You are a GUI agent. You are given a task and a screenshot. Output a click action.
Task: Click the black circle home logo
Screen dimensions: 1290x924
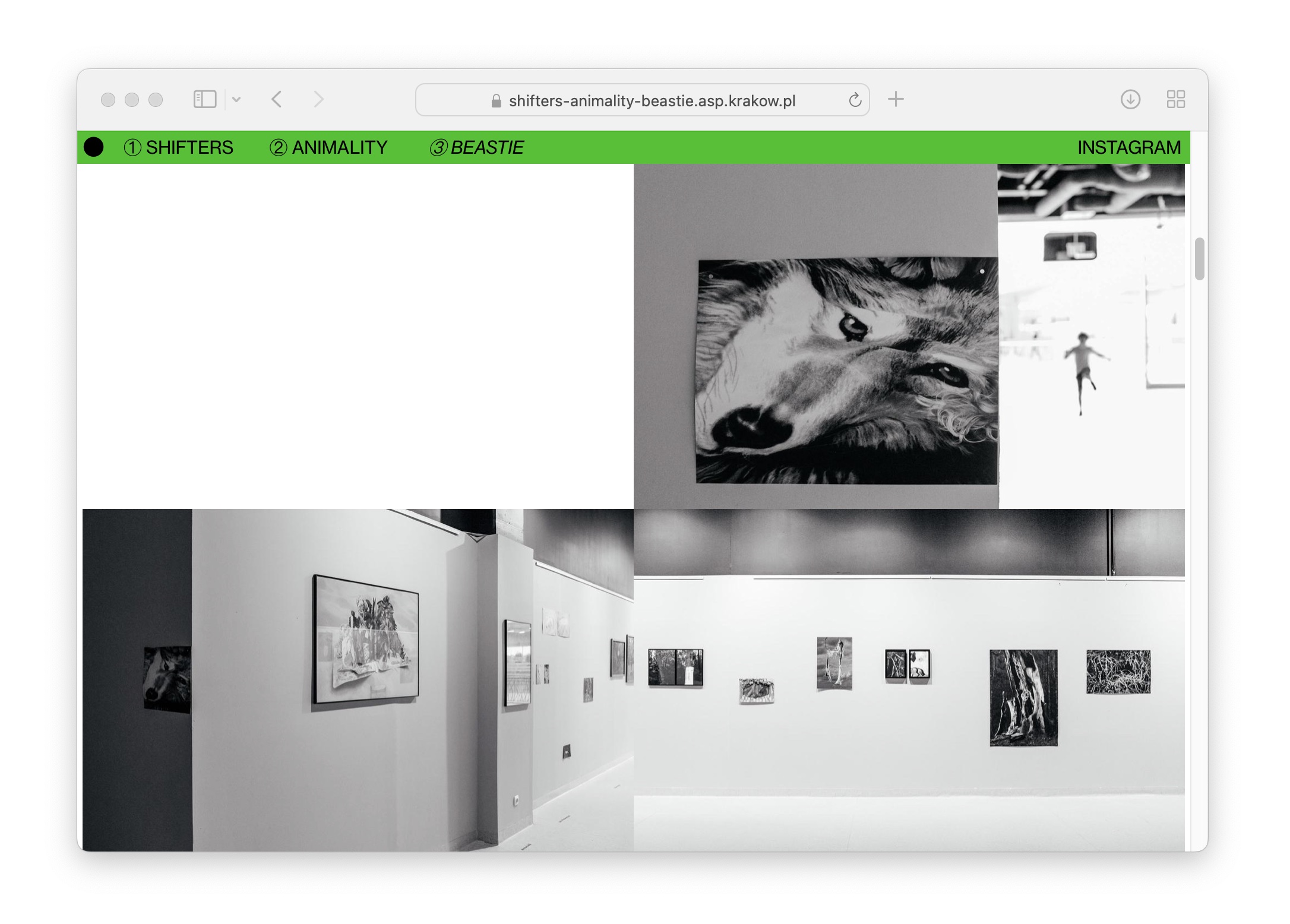(x=94, y=147)
